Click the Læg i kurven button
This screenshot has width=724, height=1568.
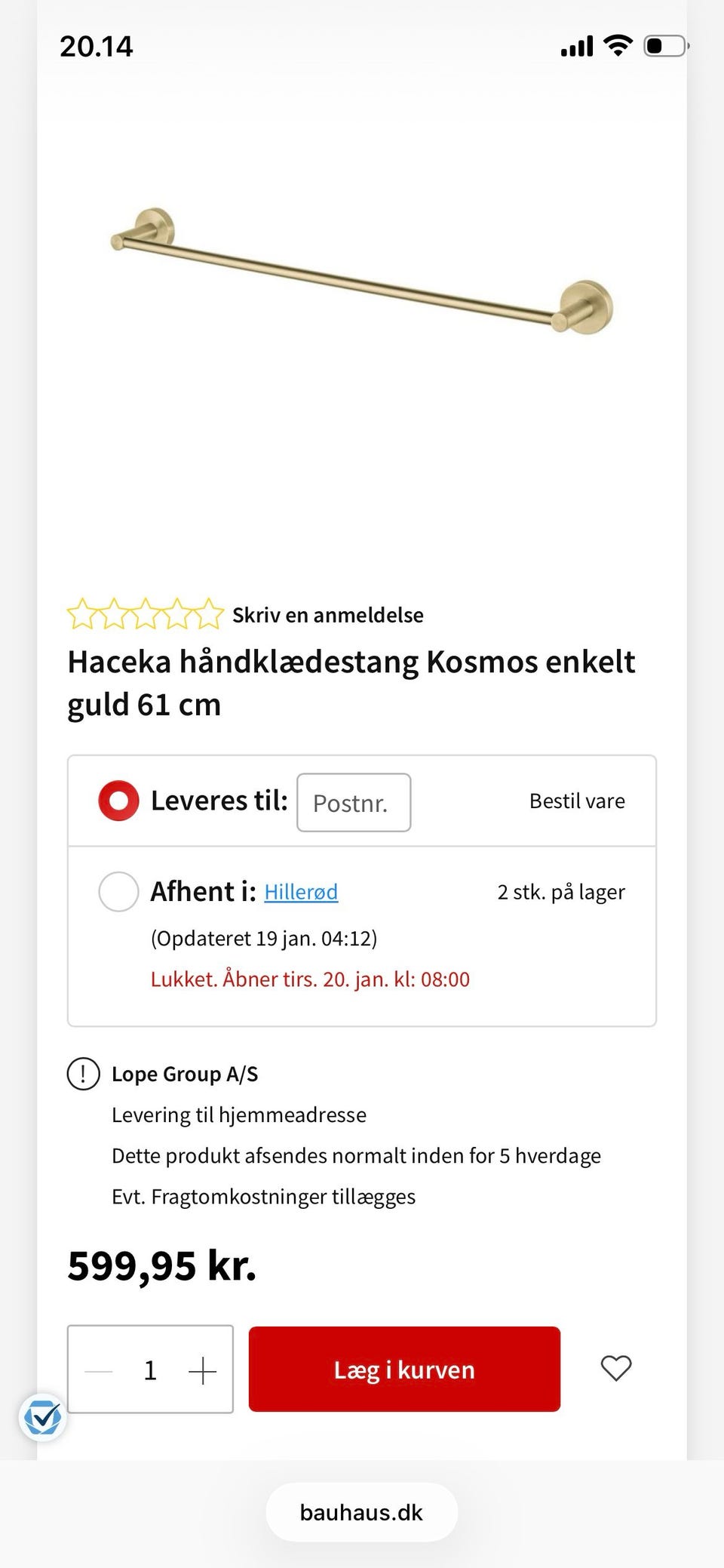click(x=404, y=1369)
